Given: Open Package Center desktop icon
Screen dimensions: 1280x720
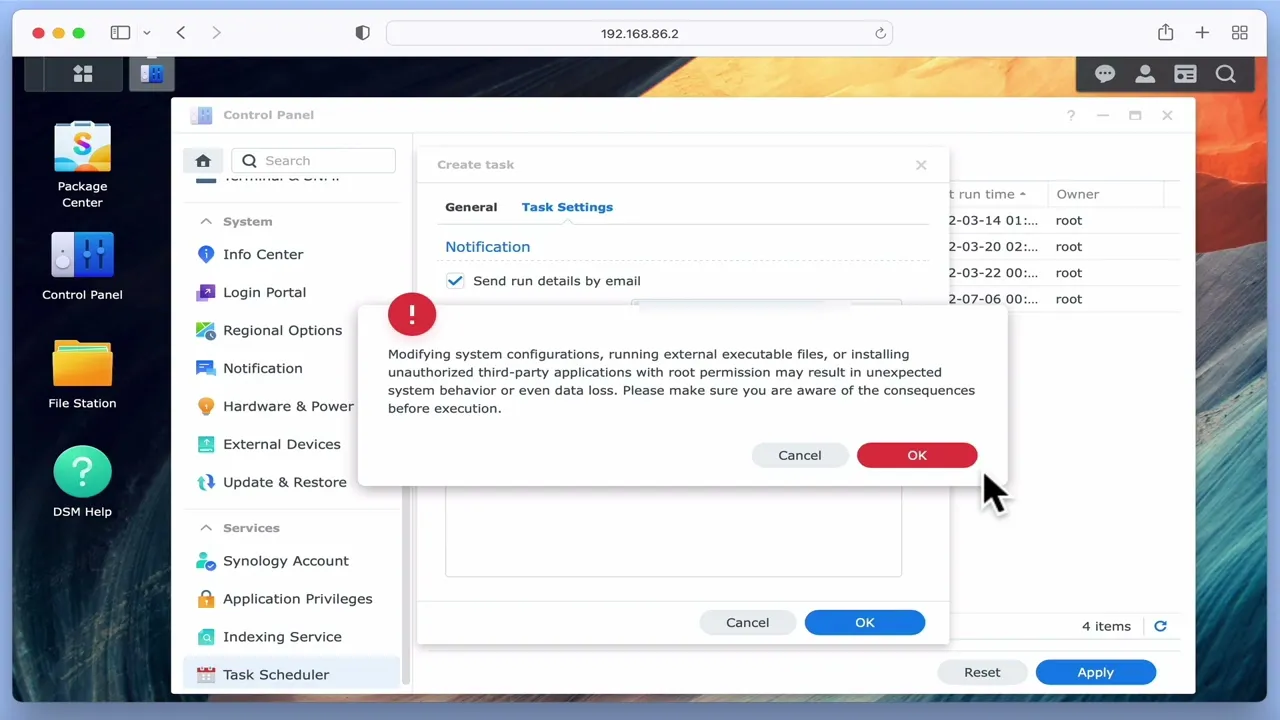Looking at the screenshot, I should 82,165.
